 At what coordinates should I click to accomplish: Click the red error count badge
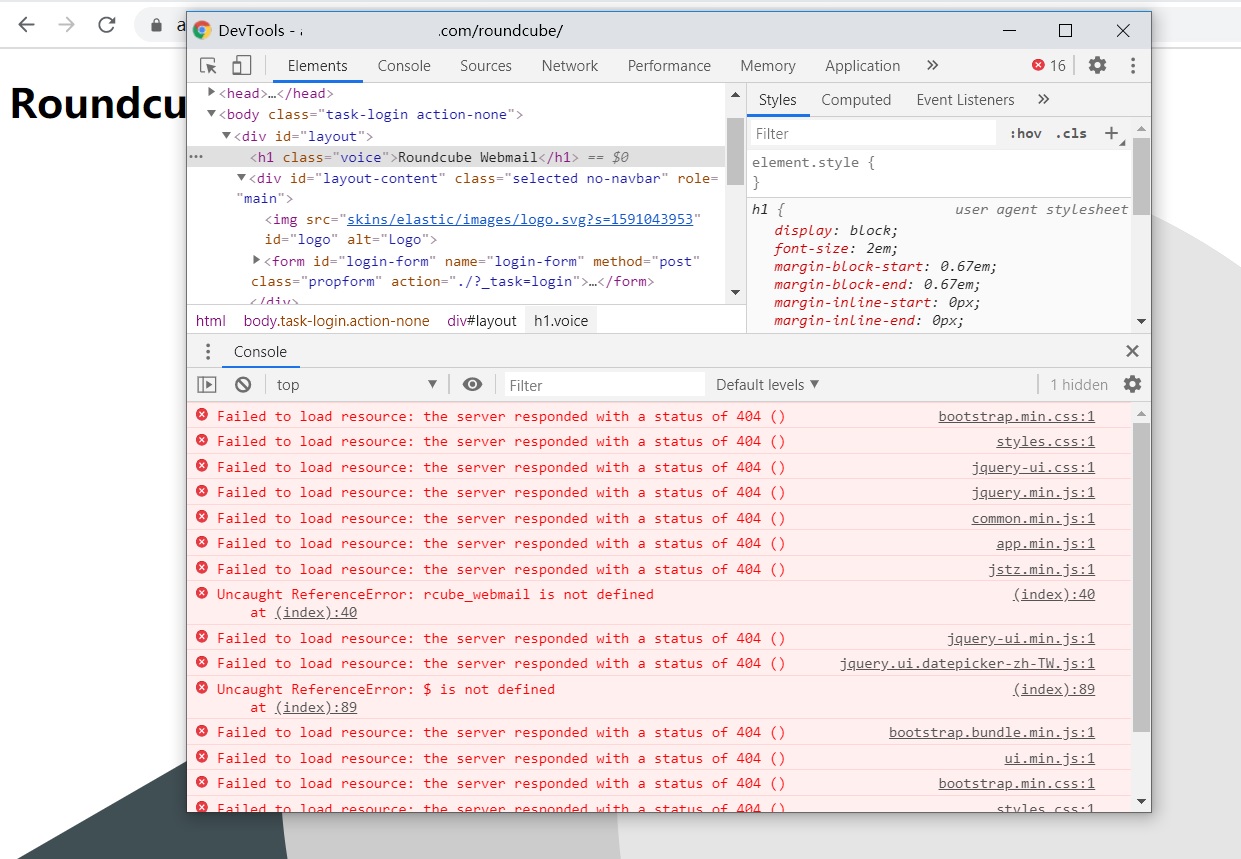pyautogui.click(x=1049, y=65)
